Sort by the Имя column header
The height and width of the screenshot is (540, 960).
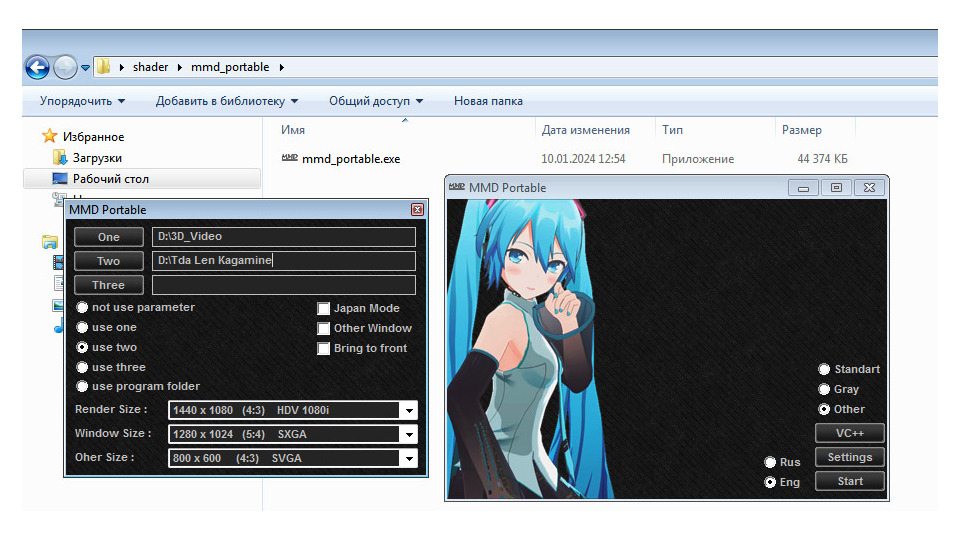pyautogui.click(x=293, y=130)
